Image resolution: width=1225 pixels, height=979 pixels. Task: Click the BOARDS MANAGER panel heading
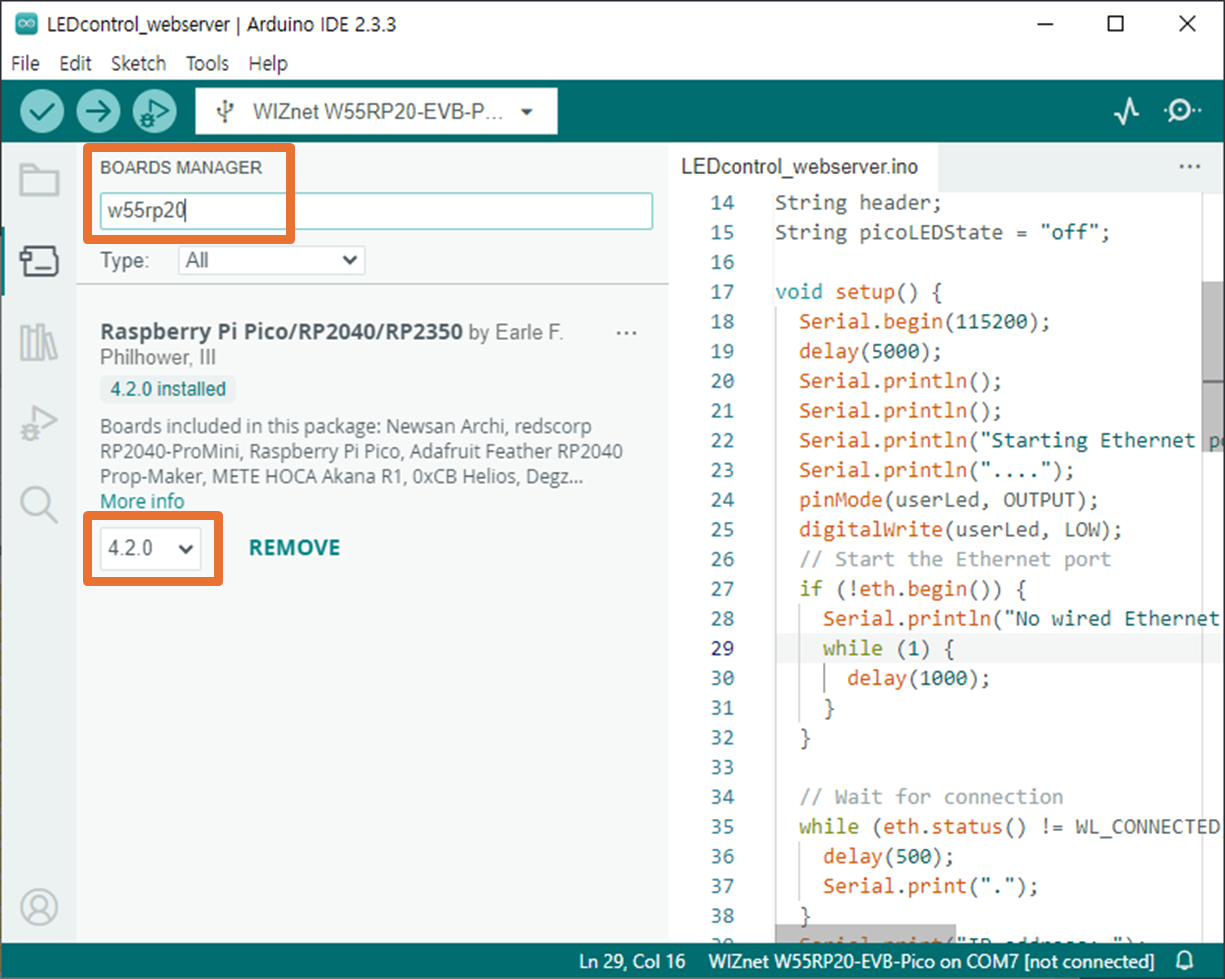click(181, 168)
